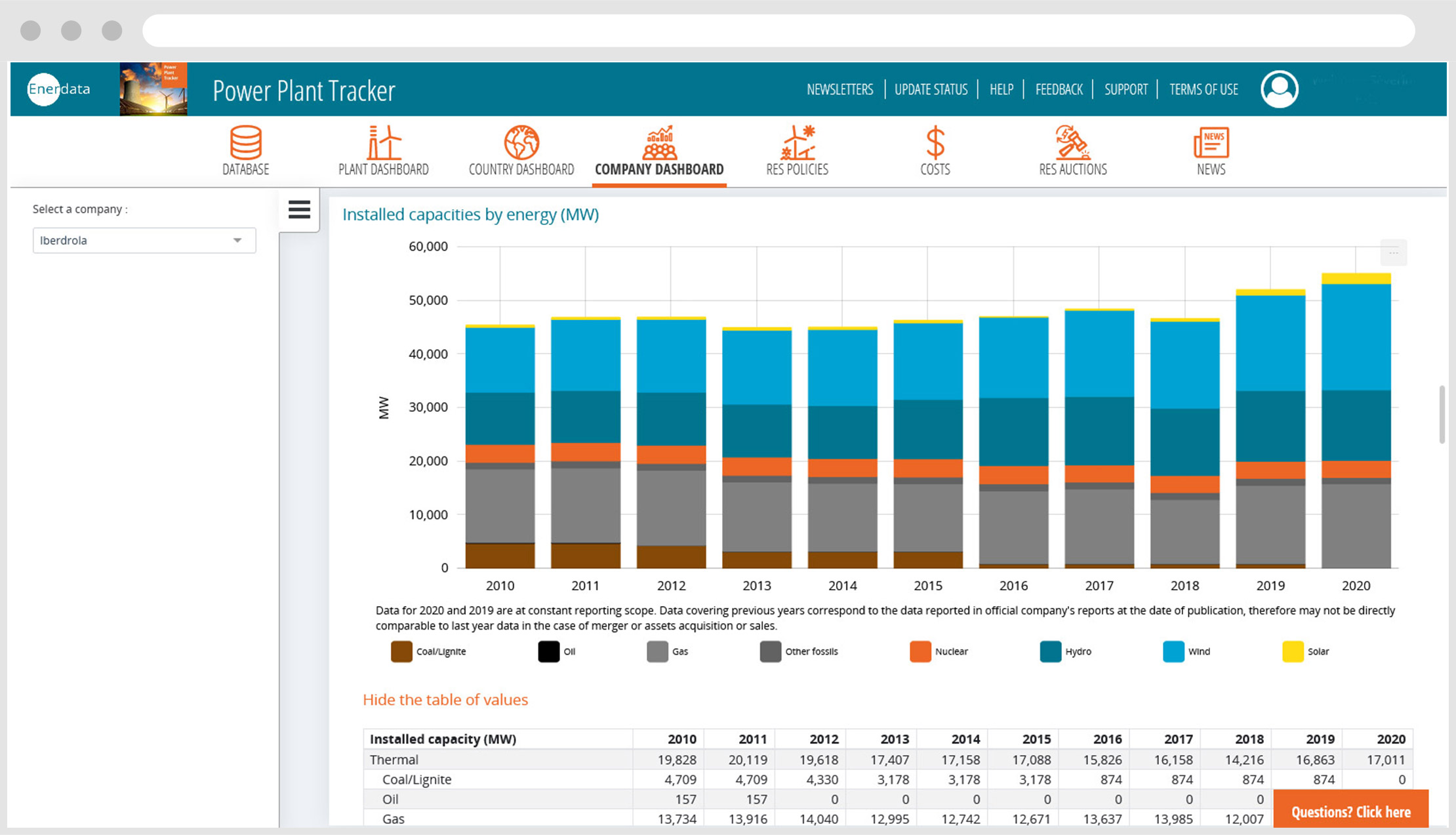Click the 2019 wind bar segment

tap(1270, 343)
